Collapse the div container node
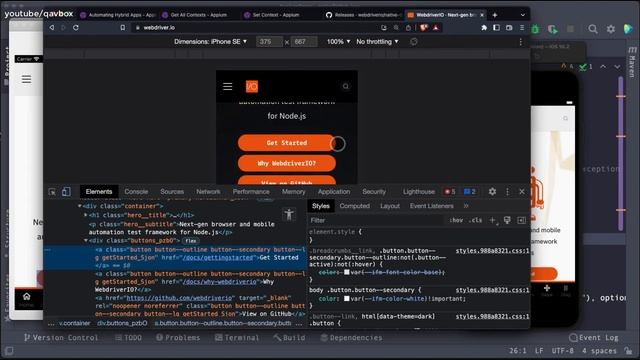Screen dimensions: 640x360 [x=80, y=206]
